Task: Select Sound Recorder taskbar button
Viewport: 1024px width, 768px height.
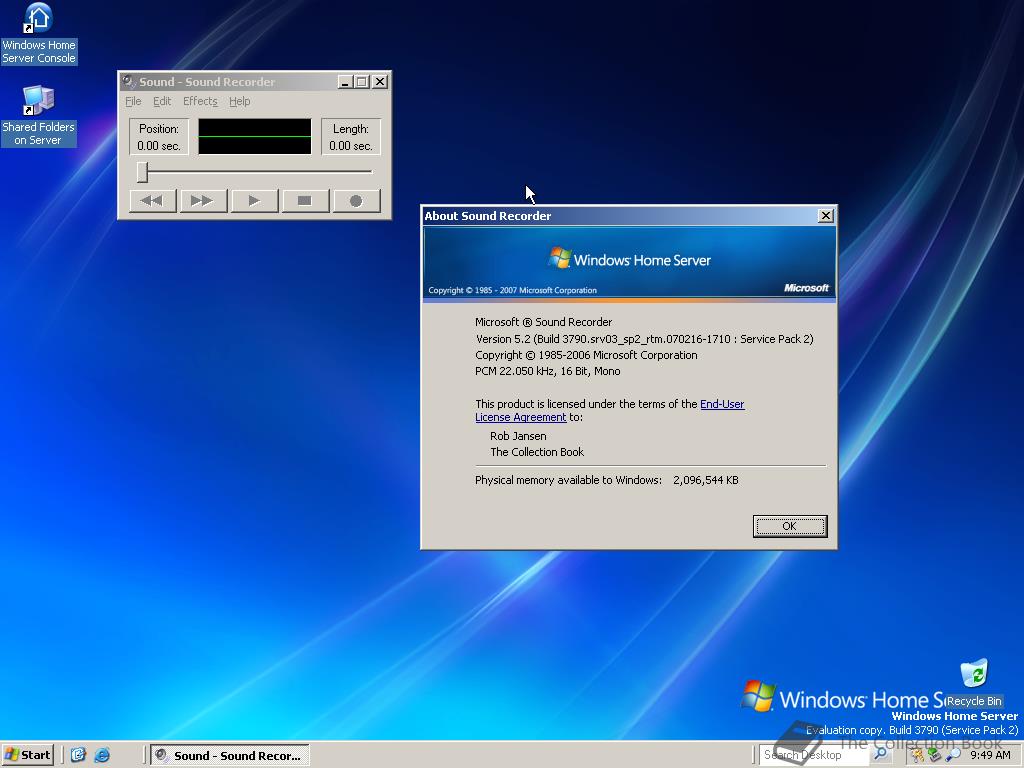Action: coord(230,756)
